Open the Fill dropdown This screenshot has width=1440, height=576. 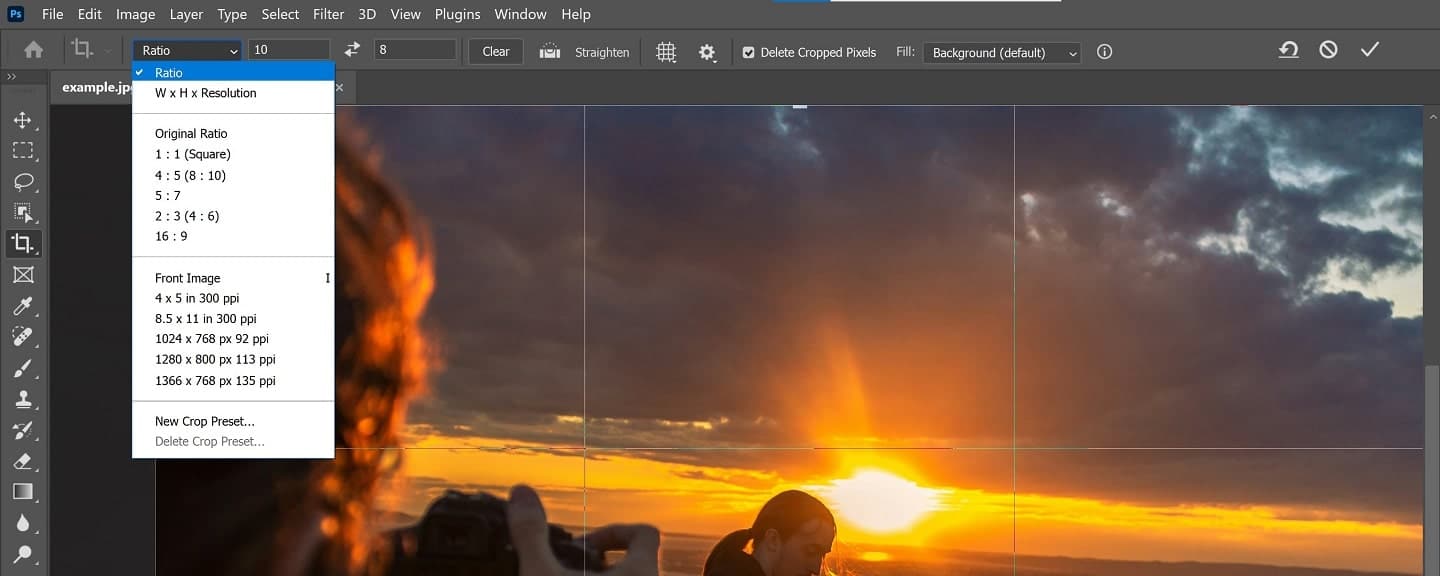[1000, 53]
